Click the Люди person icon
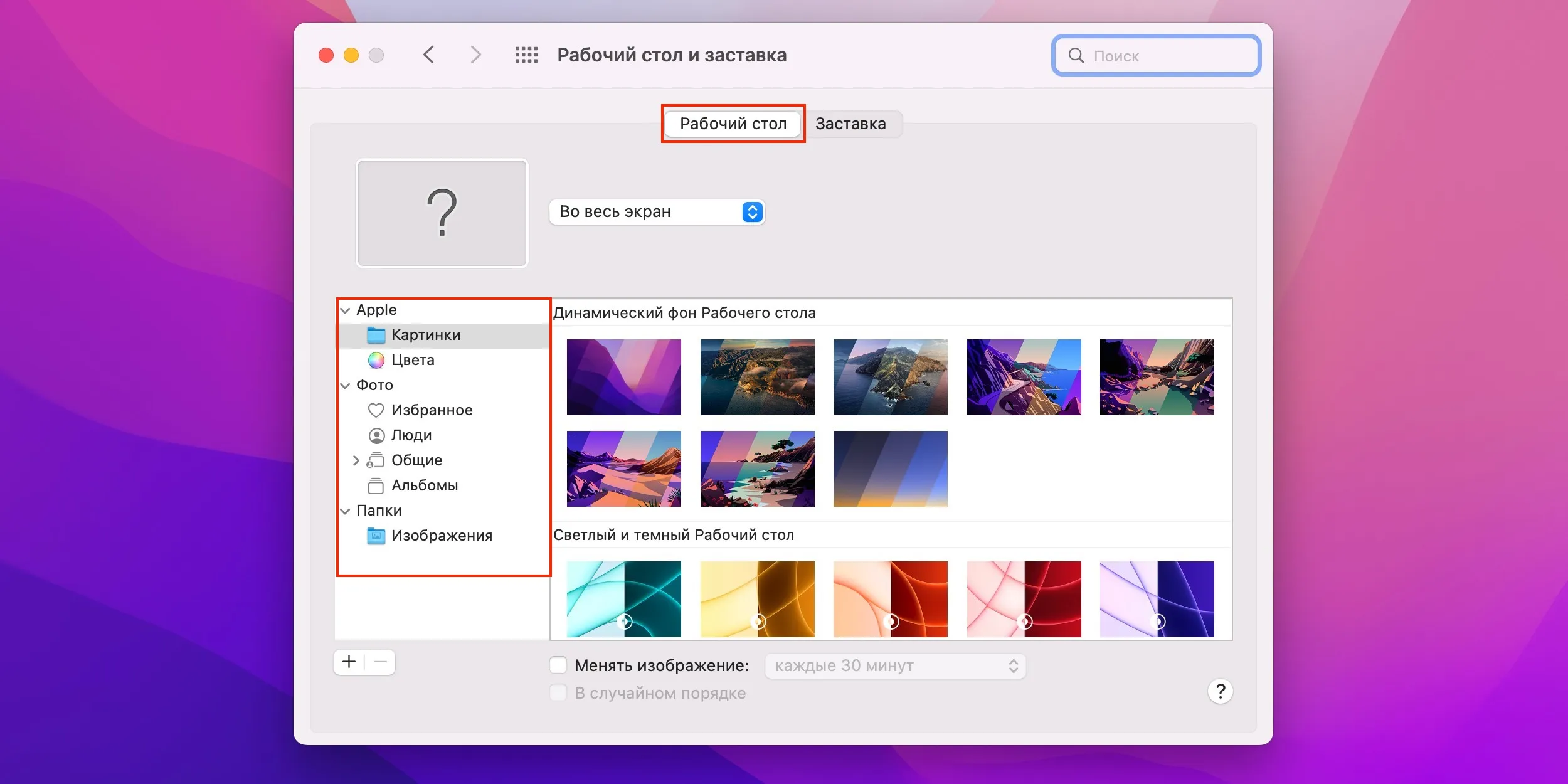Image resolution: width=1568 pixels, height=784 pixels. point(376,435)
